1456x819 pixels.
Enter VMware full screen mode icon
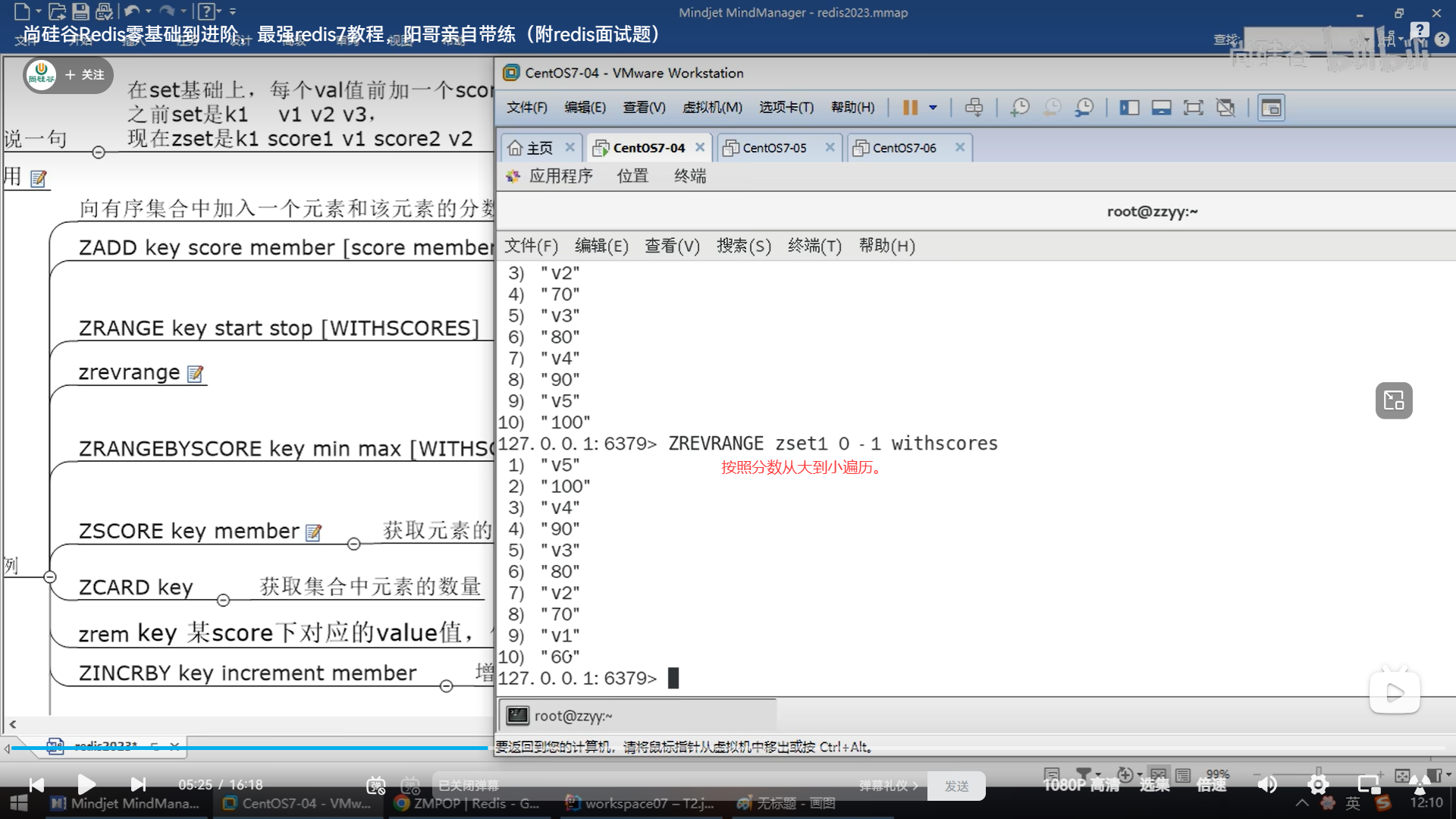click(1193, 108)
